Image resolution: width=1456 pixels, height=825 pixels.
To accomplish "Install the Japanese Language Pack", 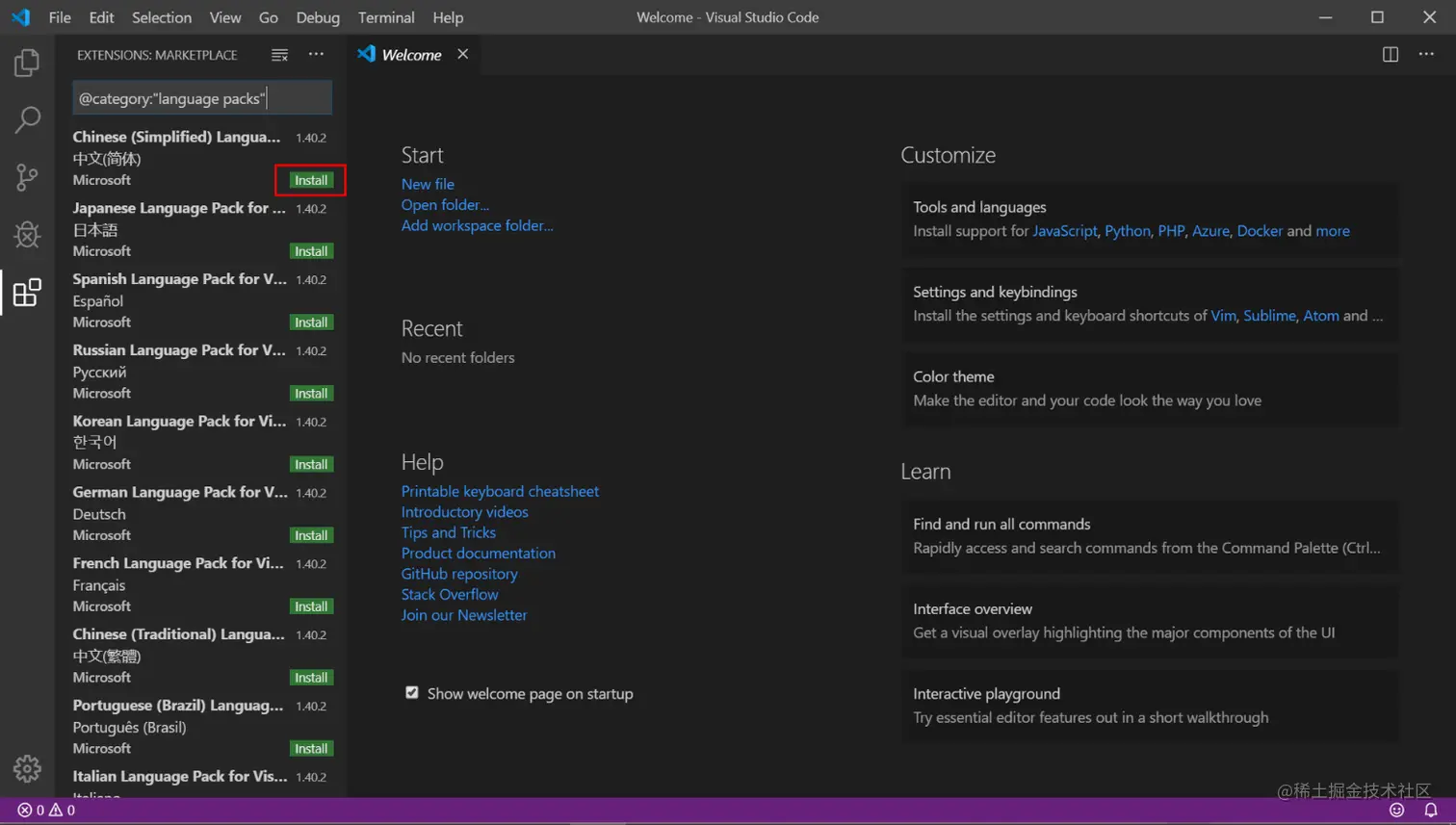I will pos(311,251).
